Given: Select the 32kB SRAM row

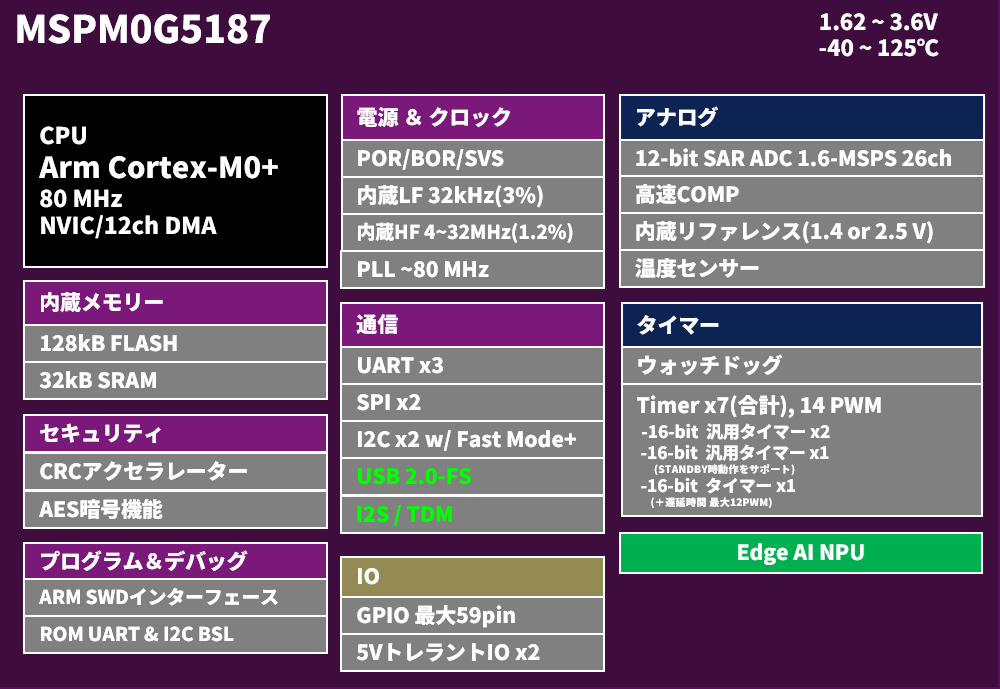Looking at the screenshot, I should 175,380.
